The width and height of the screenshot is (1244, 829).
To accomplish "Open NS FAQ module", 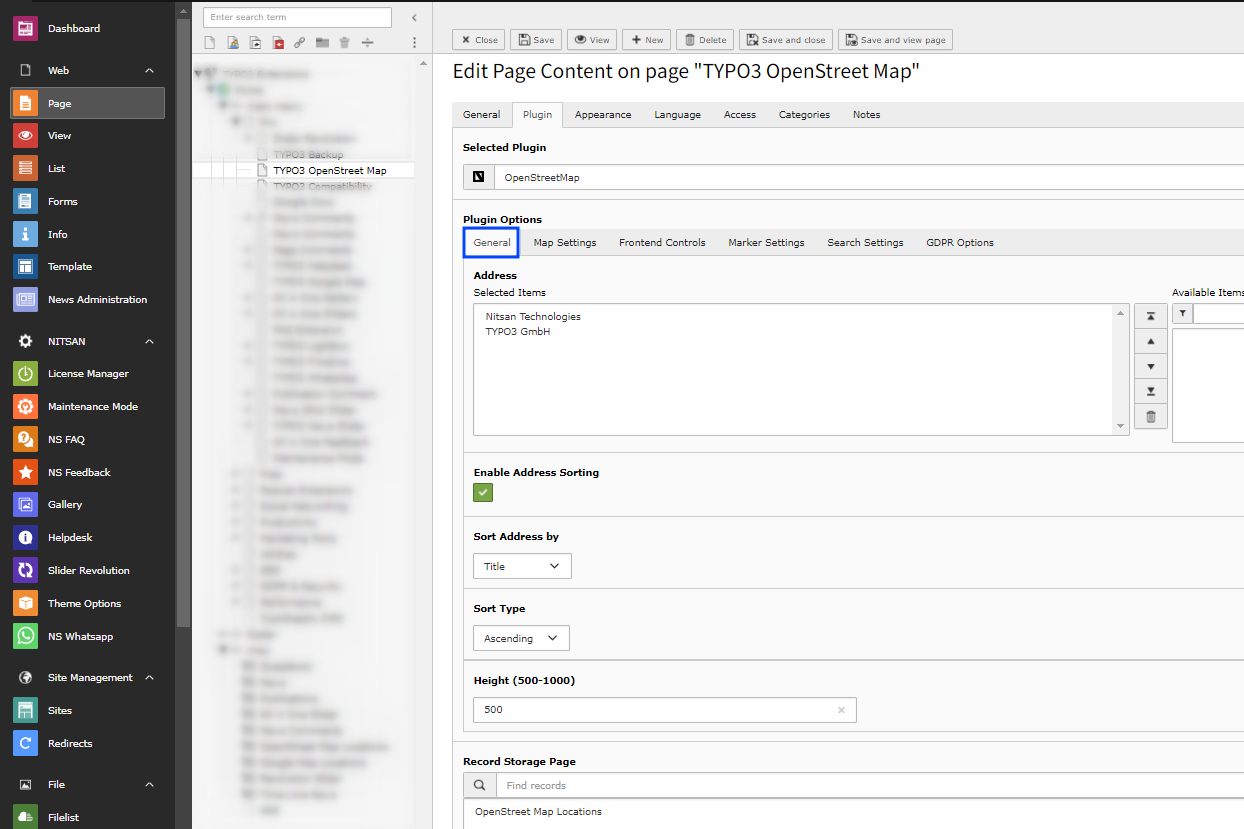I will (88, 439).
